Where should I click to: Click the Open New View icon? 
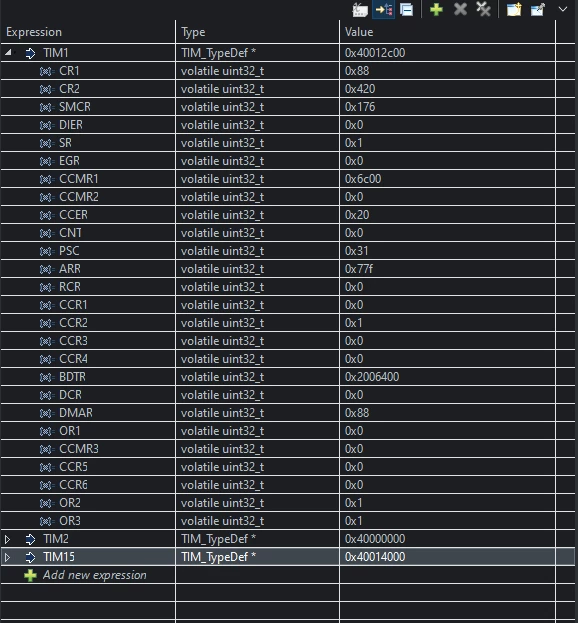tap(514, 10)
